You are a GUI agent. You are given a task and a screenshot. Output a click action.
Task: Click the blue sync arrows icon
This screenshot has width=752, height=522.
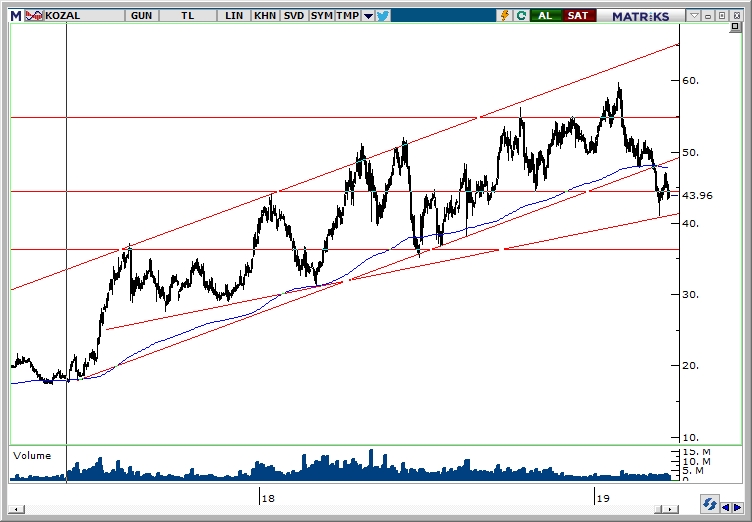point(709,504)
